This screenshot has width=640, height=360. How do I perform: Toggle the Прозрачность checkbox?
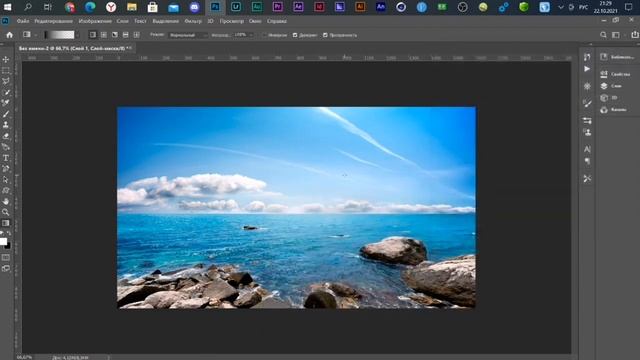click(x=325, y=36)
